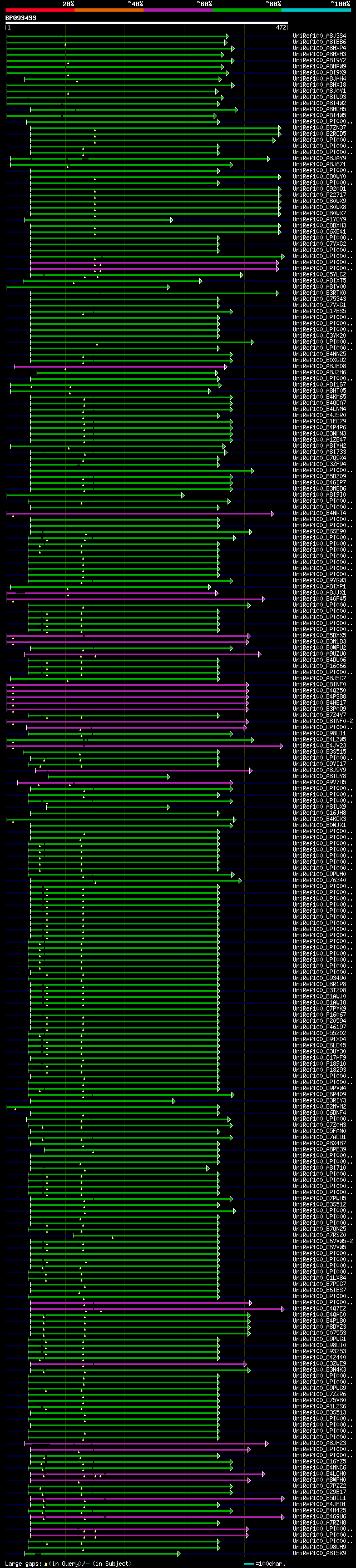This screenshot has height=1568, width=356.
Task: Select entry UniRef100_B4KM65
Action: point(319,397)
